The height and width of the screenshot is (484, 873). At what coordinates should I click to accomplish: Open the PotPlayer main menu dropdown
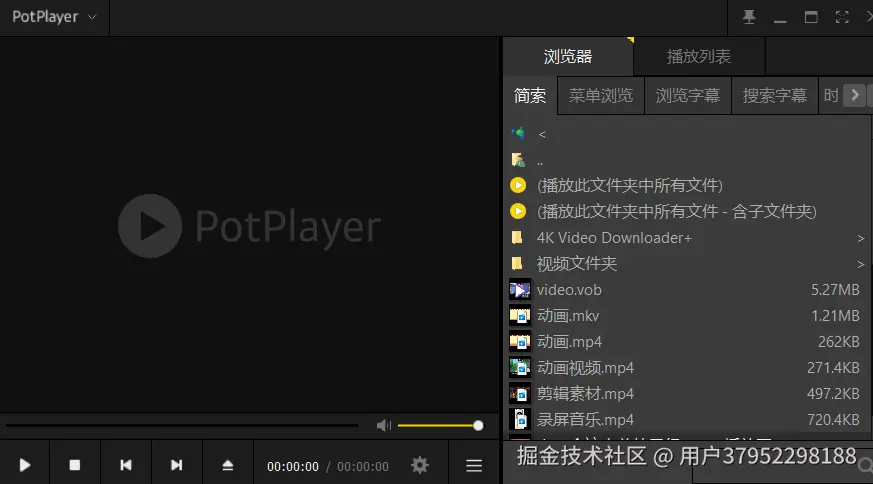point(54,17)
